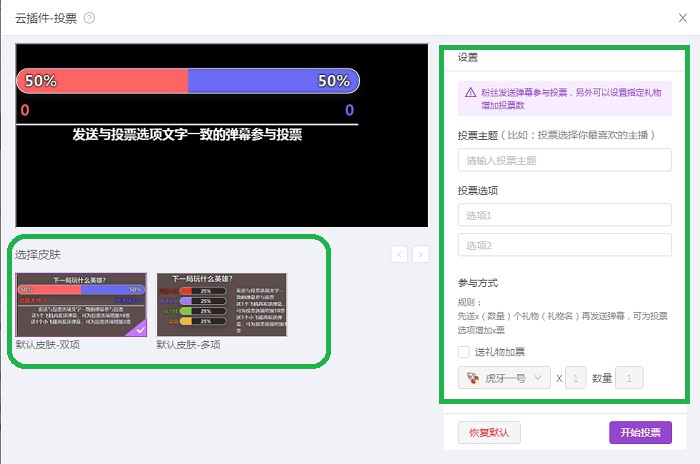
Task: Click the 参与方式 heading text
Action: tap(478, 283)
